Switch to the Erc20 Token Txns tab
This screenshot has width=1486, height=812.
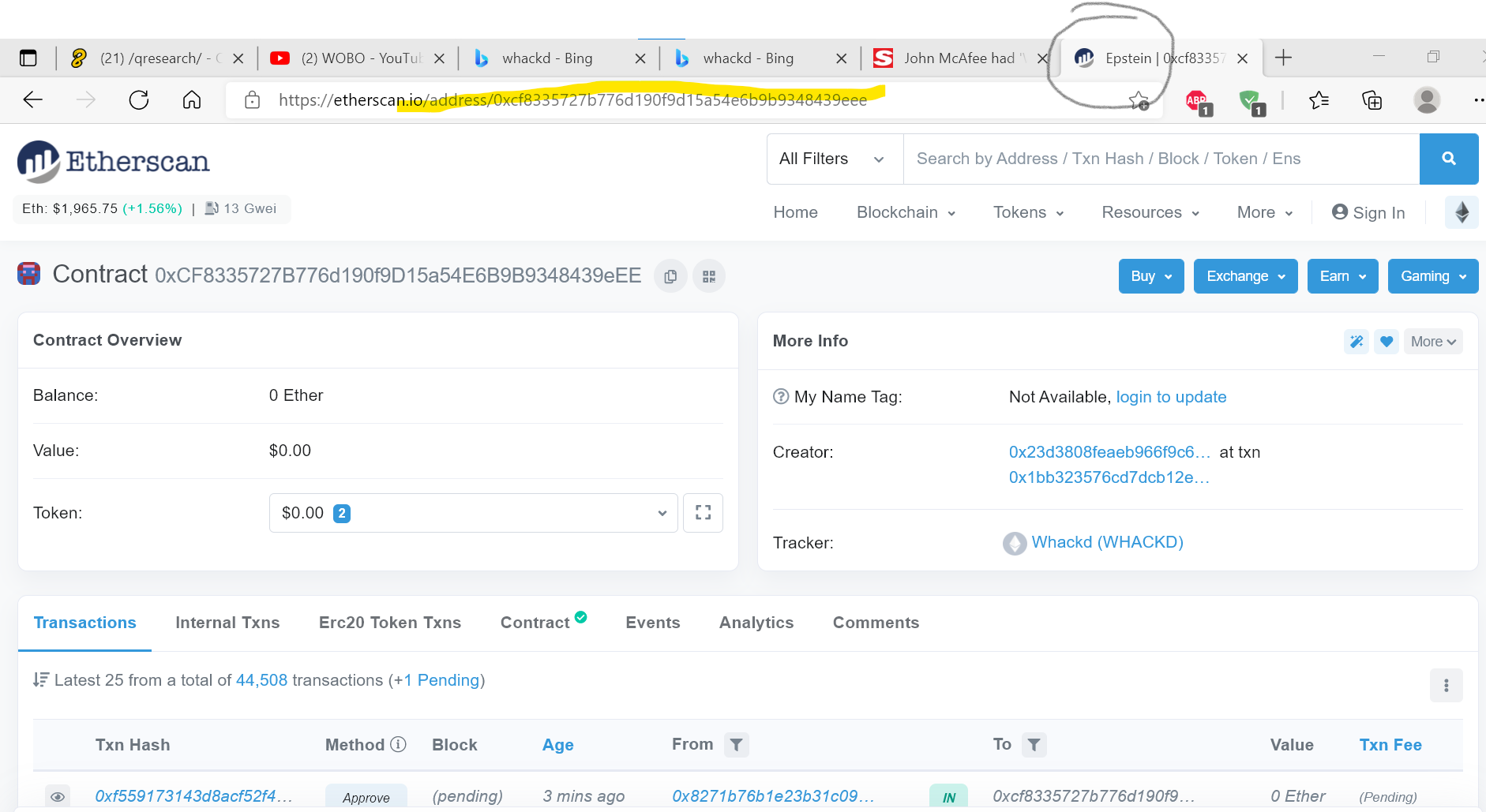(x=390, y=623)
